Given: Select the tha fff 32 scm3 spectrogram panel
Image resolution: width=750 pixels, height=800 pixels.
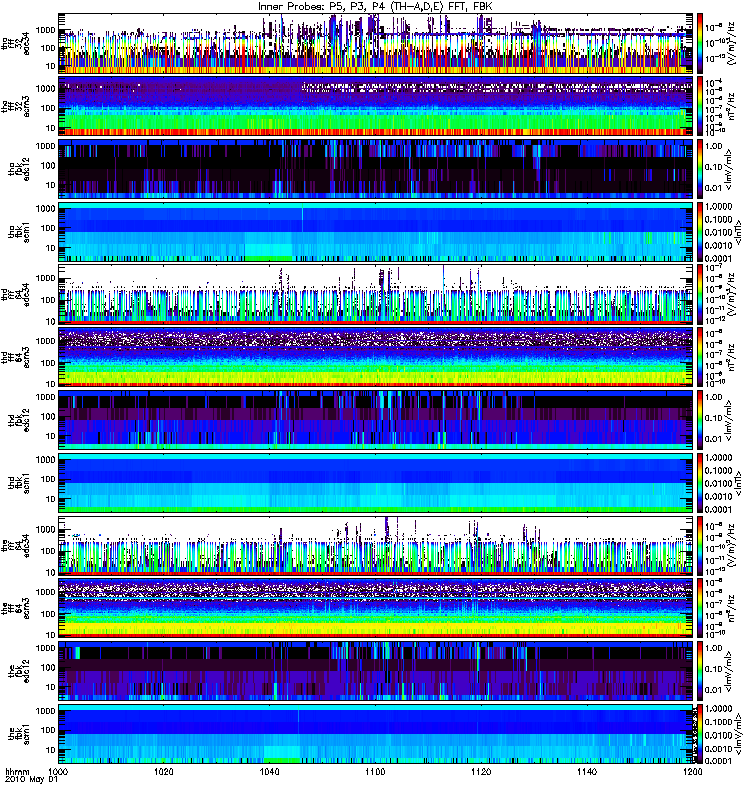Looking at the screenshot, I should click(x=376, y=106).
